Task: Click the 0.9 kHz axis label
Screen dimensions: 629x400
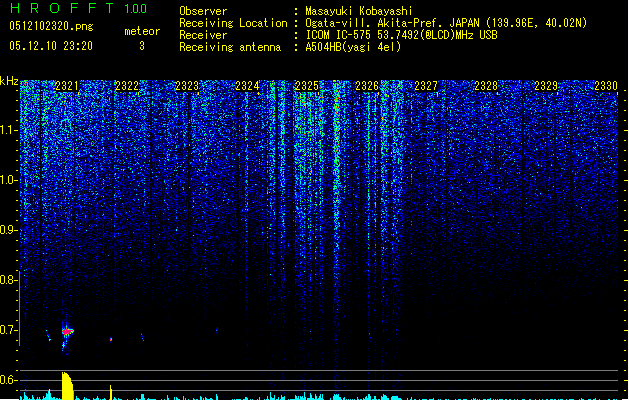Action: (x=8, y=230)
